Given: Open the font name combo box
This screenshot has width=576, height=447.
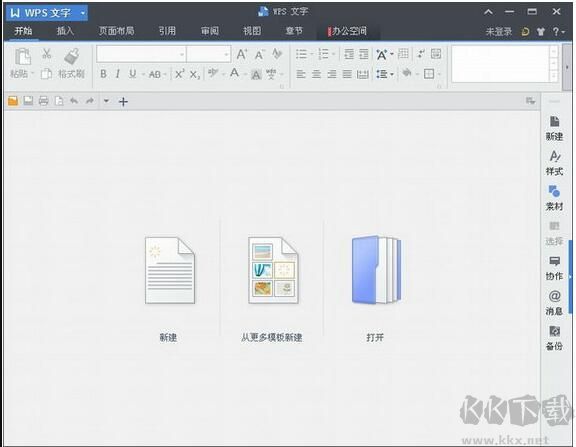Looking at the screenshot, I should tap(141, 54).
